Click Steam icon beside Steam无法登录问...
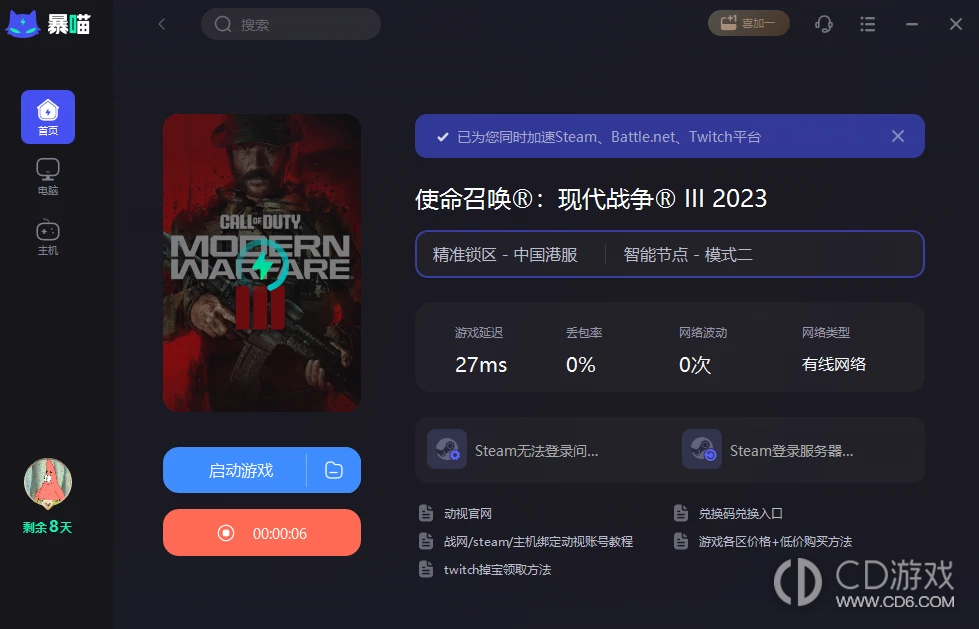Image resolution: width=979 pixels, height=629 pixels. [x=446, y=449]
